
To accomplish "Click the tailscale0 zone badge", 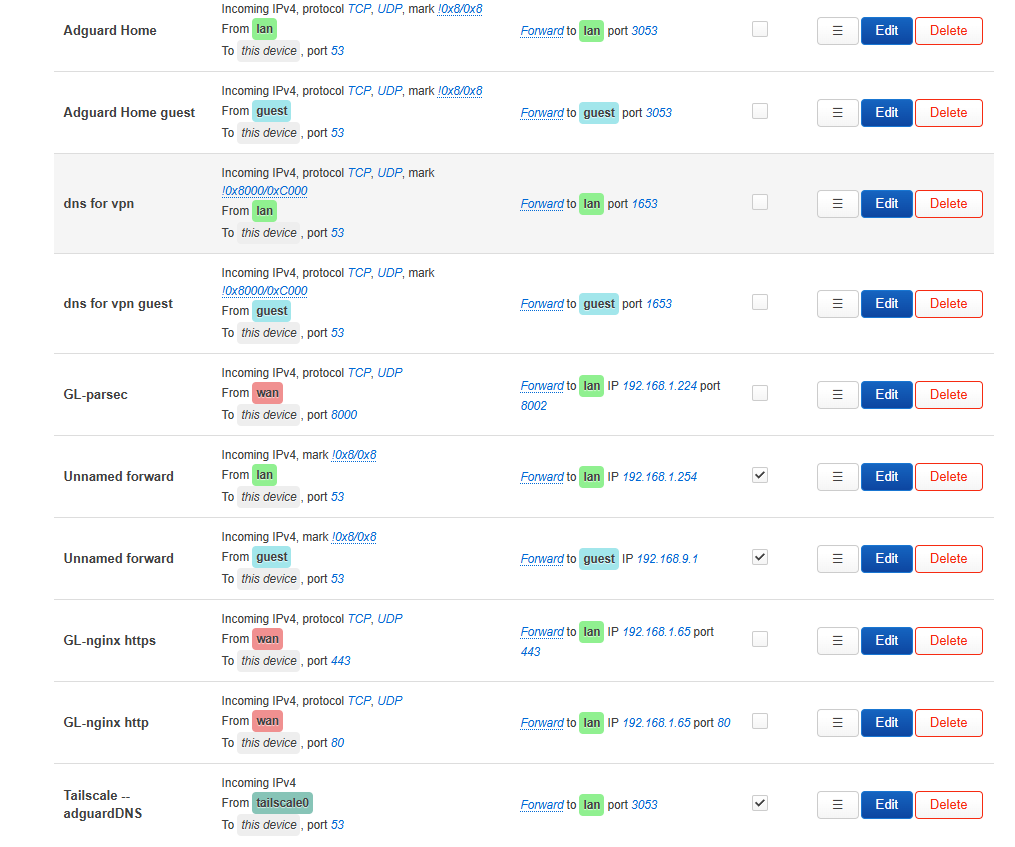I will coord(283,803).
